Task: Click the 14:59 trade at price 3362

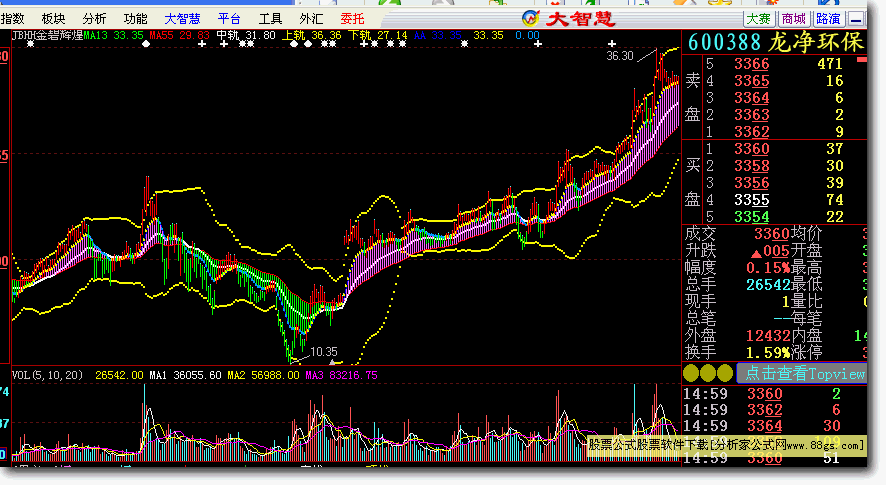Action: click(765, 409)
